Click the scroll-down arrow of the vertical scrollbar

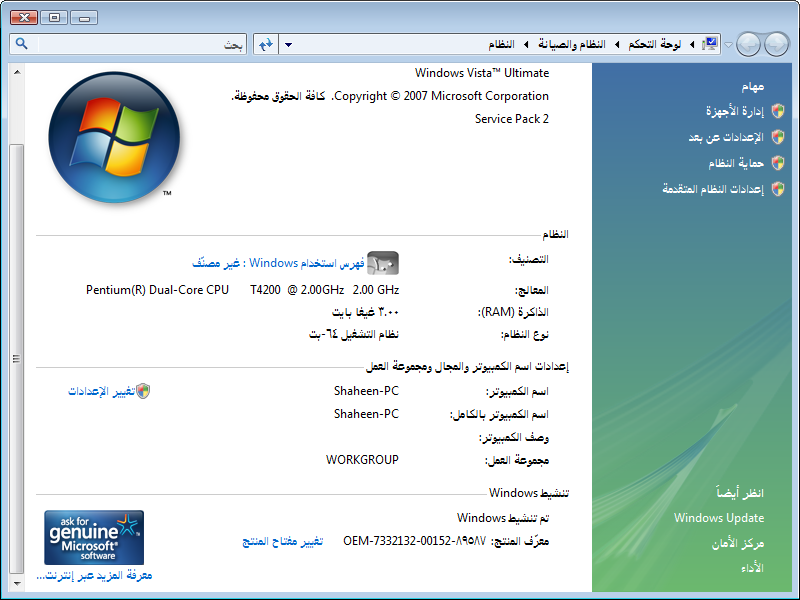click(x=17, y=583)
